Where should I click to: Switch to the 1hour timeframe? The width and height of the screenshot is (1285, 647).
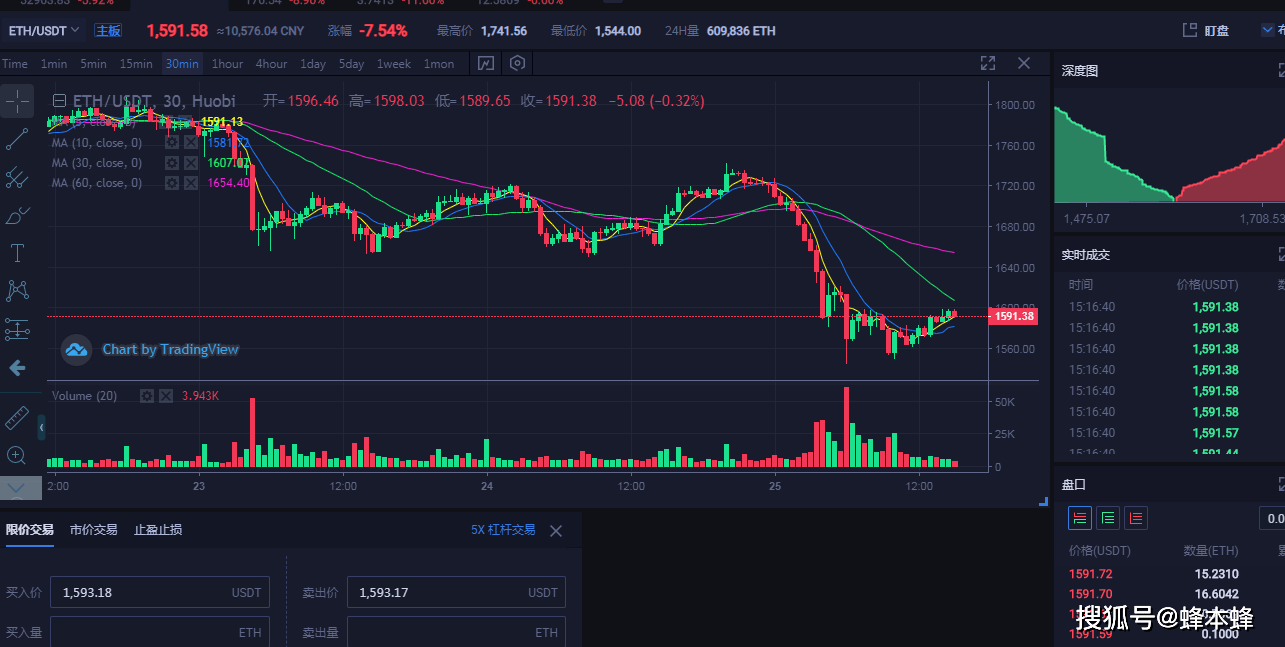[227, 64]
